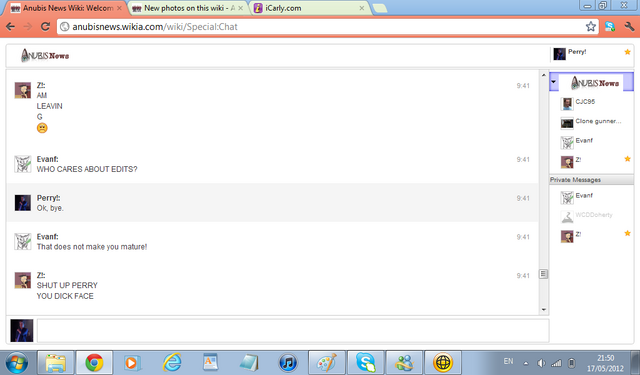Click the Perry! profile at top right
Image resolution: width=640 pixels, height=375 pixels.
click(592, 54)
